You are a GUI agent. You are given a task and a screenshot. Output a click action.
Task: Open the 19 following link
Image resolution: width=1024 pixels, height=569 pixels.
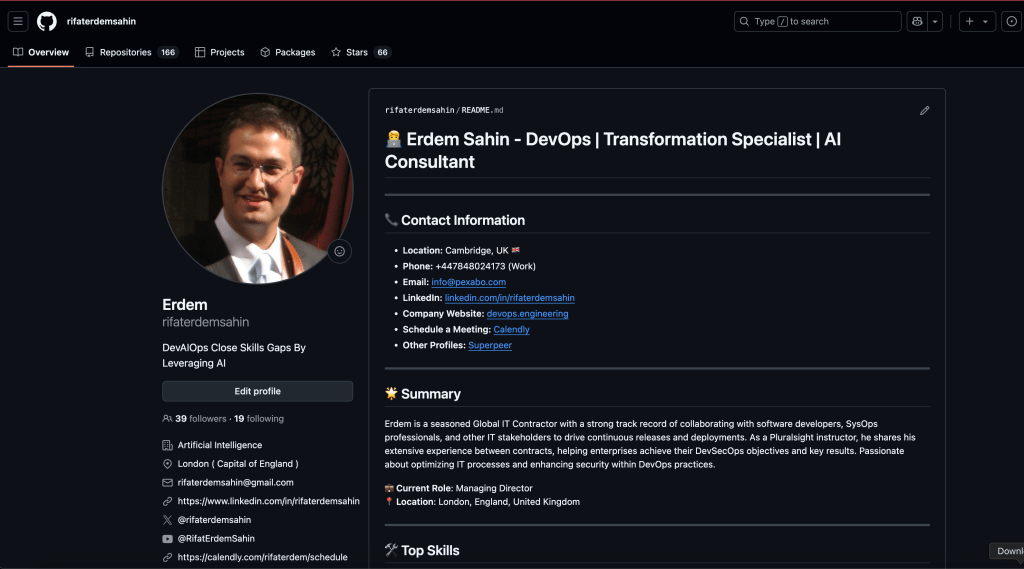point(259,419)
